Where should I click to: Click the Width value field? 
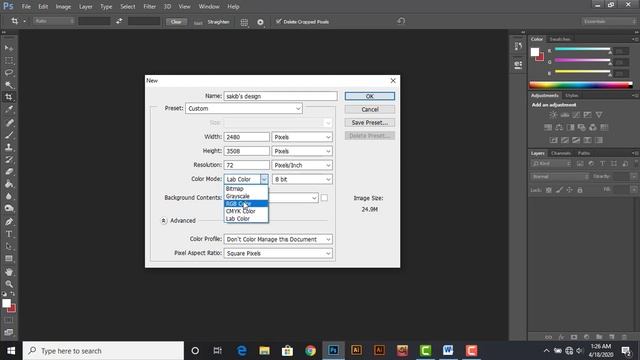click(x=247, y=137)
